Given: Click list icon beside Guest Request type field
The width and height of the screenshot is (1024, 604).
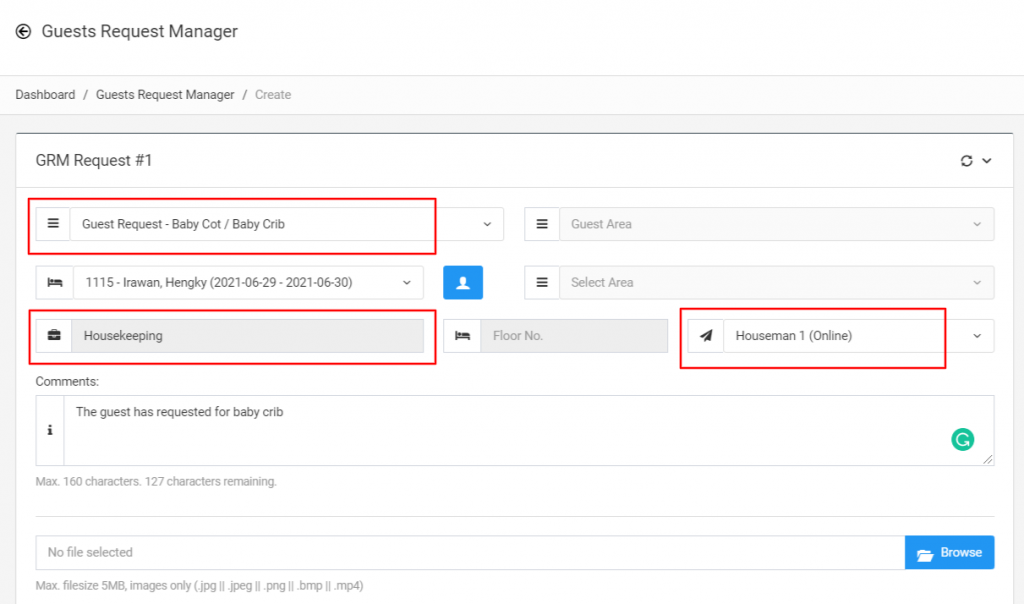Looking at the screenshot, I should [x=53, y=224].
